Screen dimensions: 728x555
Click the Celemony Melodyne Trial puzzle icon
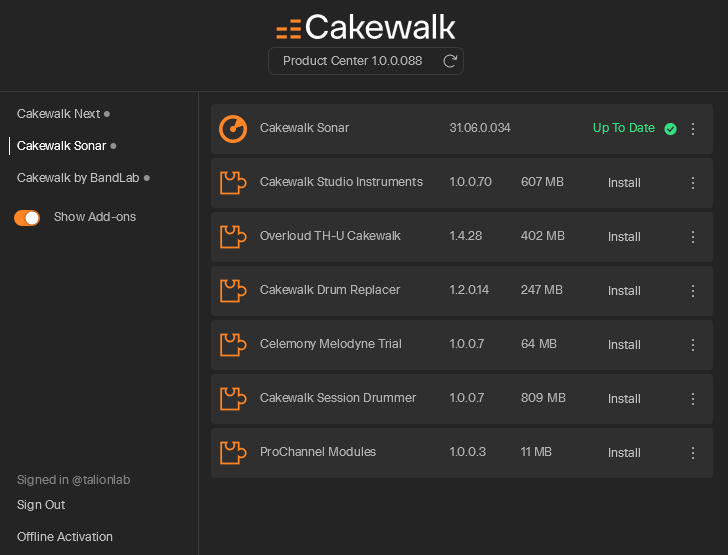233,344
